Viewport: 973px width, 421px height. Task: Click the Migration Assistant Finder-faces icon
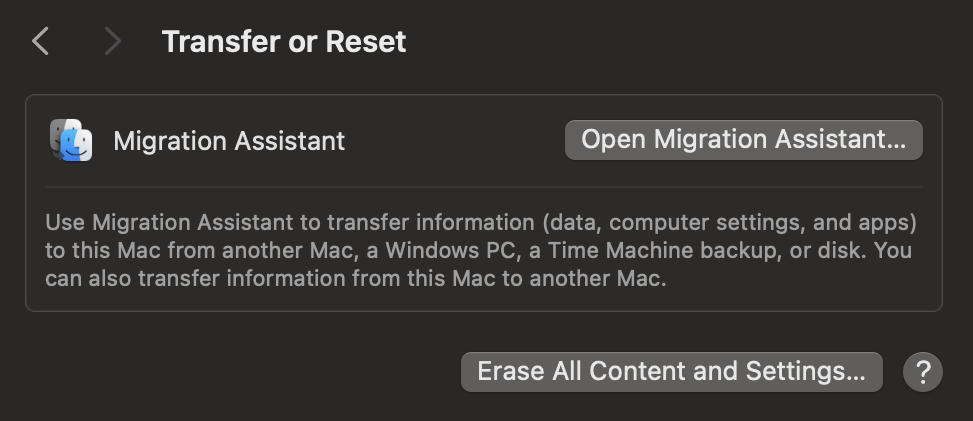71,140
